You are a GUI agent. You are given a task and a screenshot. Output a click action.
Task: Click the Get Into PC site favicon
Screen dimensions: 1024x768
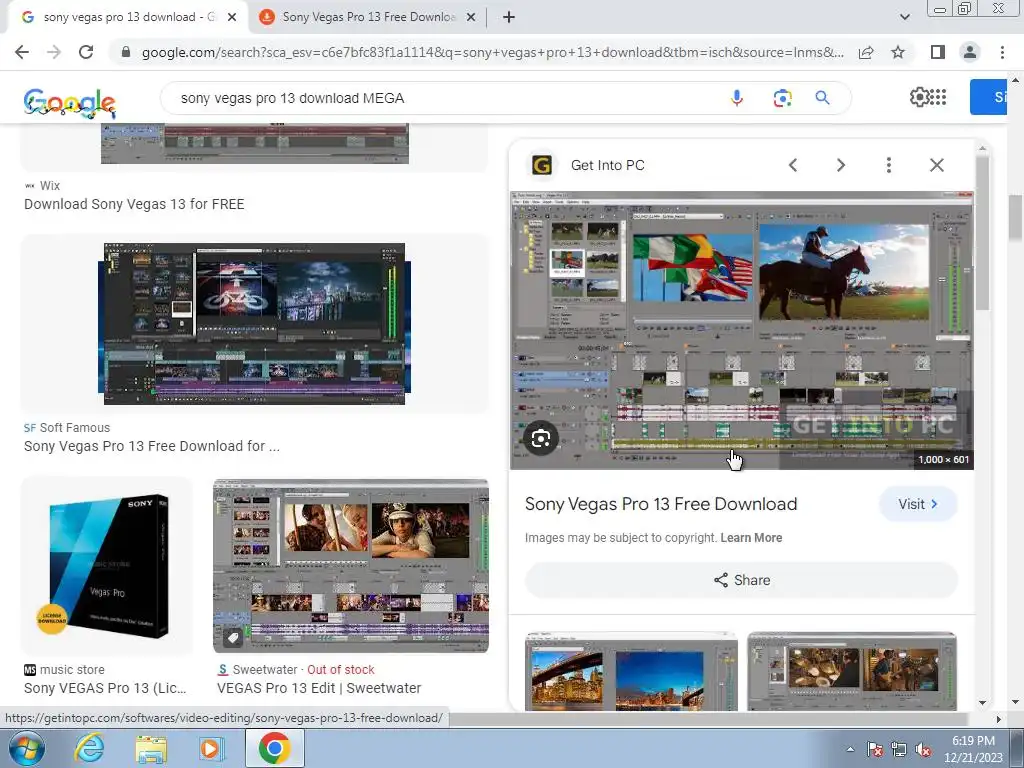pyautogui.click(x=541, y=165)
